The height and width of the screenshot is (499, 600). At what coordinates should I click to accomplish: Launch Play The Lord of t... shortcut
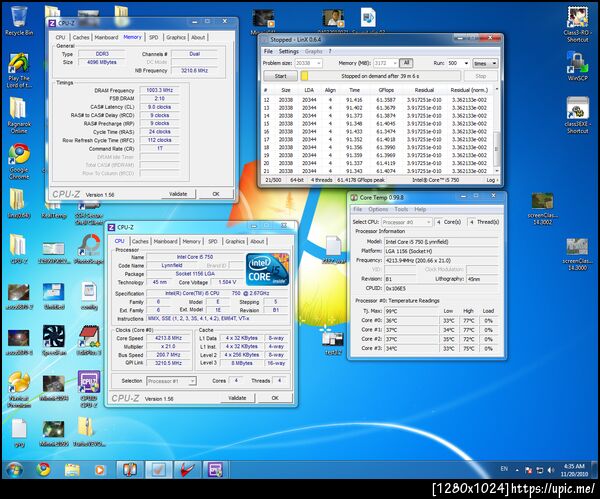(19, 71)
